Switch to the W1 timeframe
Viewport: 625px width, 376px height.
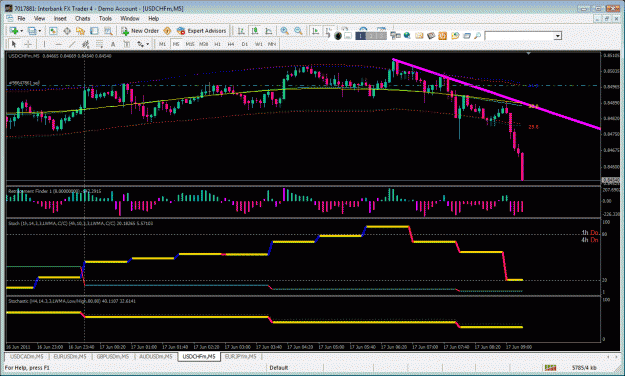259,44
